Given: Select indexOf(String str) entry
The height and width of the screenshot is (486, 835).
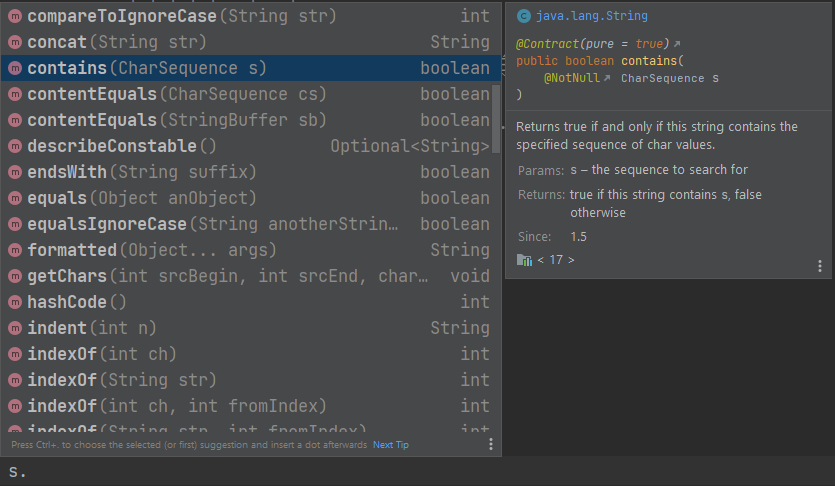Looking at the screenshot, I should pyautogui.click(x=250, y=381).
